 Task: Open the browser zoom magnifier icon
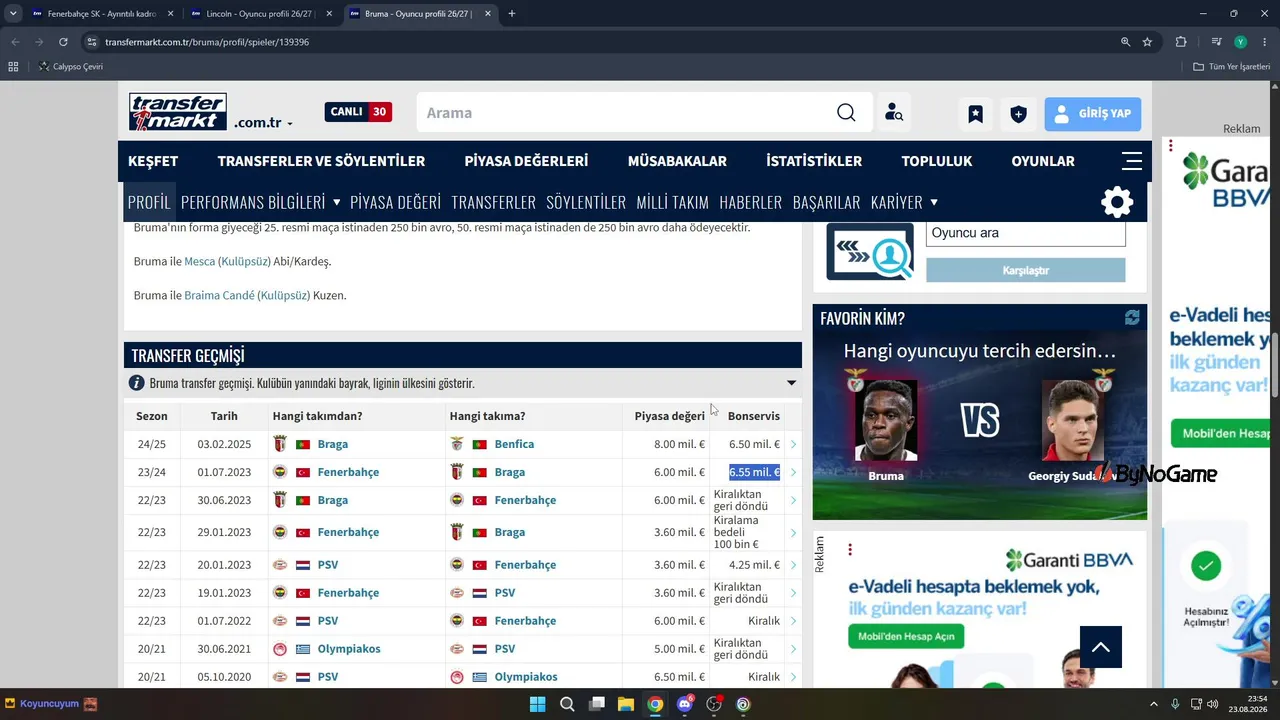click(1125, 42)
